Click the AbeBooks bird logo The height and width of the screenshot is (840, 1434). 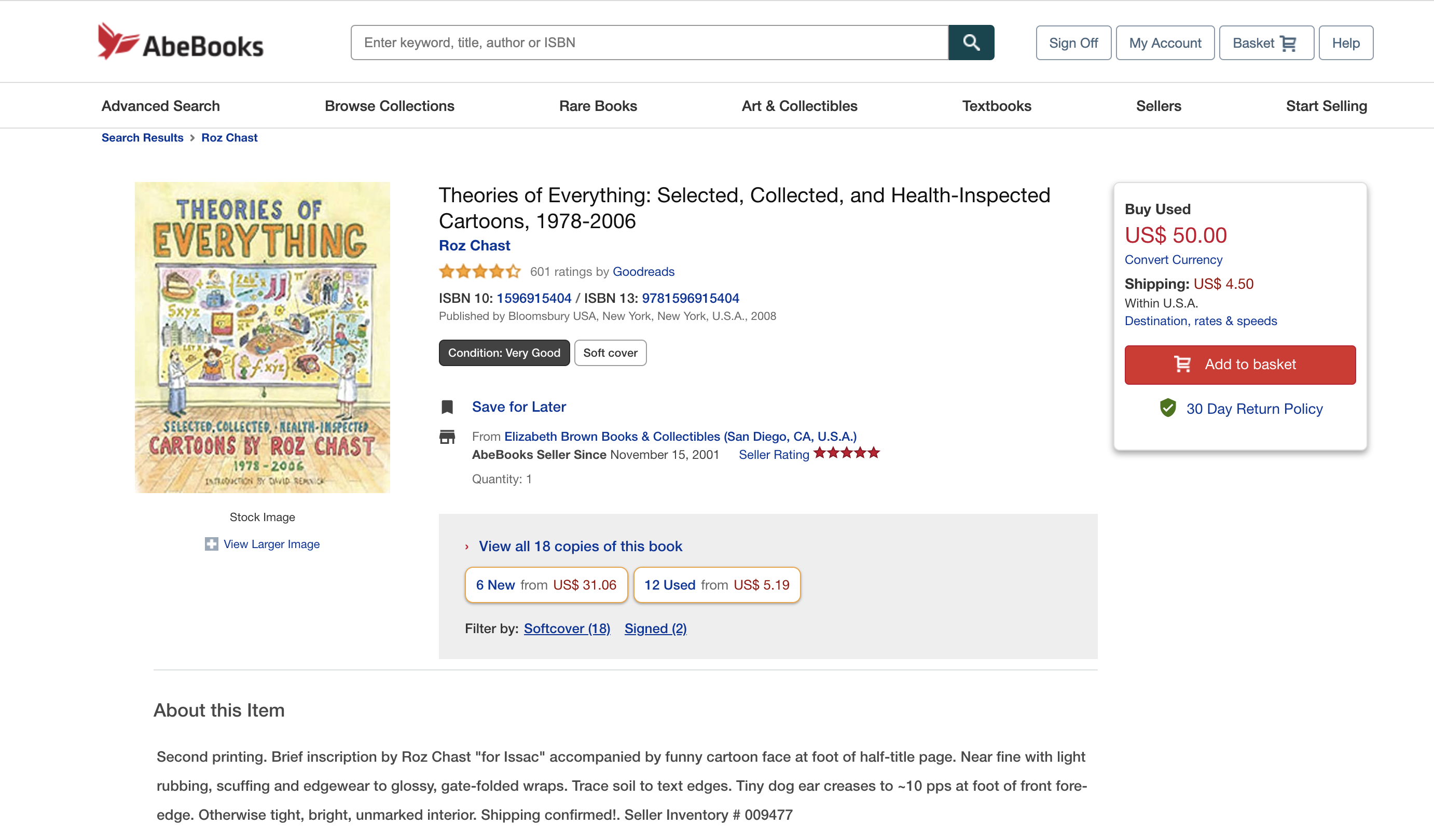coord(118,41)
